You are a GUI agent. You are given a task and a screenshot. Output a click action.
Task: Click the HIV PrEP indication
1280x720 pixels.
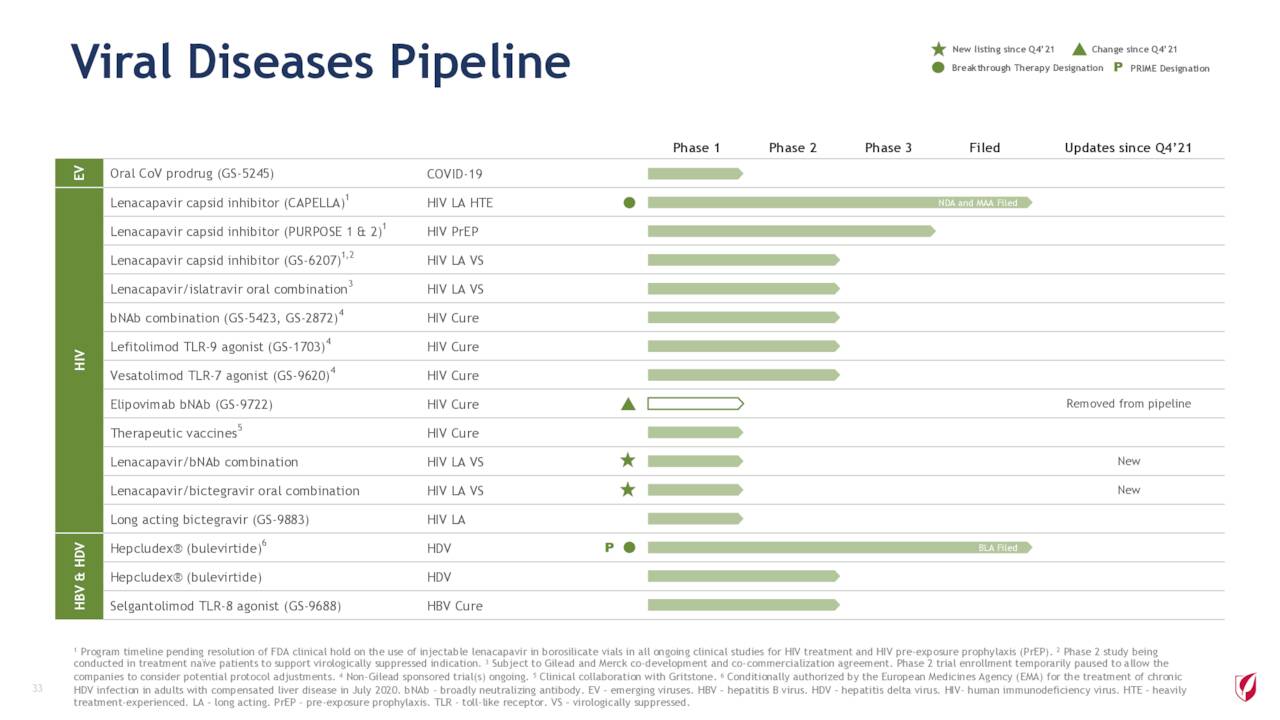point(453,232)
